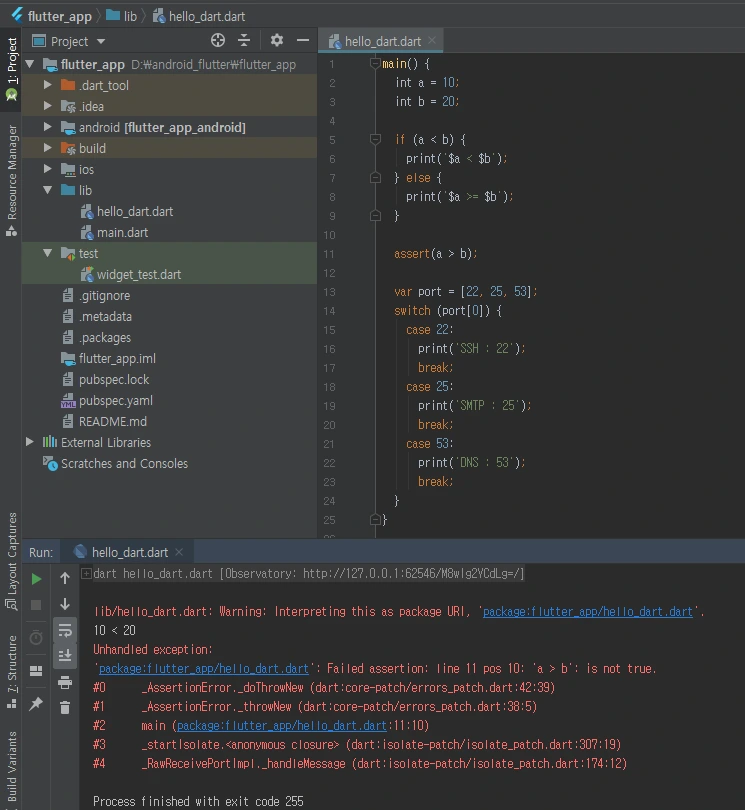Open the 1: Project tool window tab
This screenshot has width=745, height=810.
coord(11,69)
